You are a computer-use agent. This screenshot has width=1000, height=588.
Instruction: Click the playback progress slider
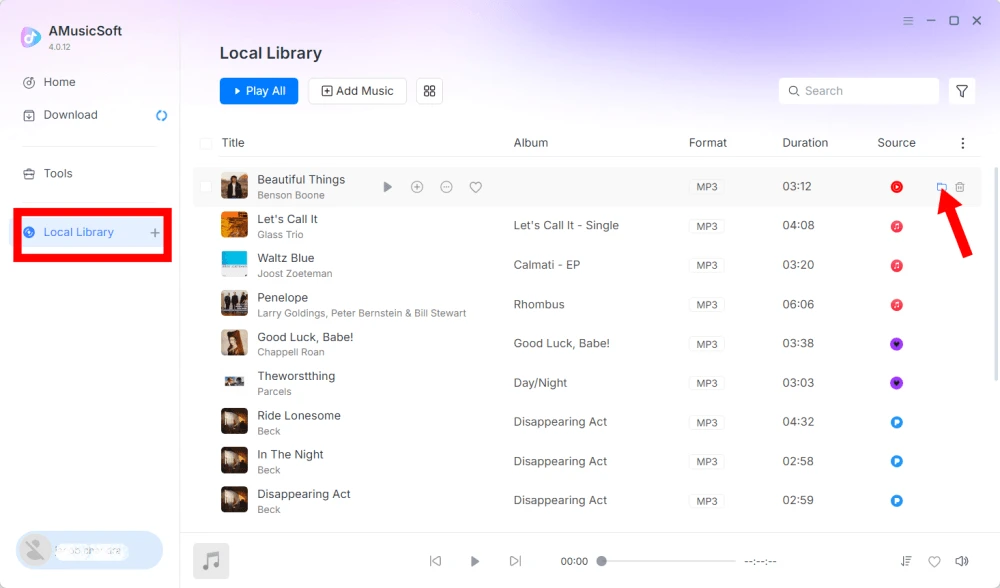pyautogui.click(x=666, y=561)
